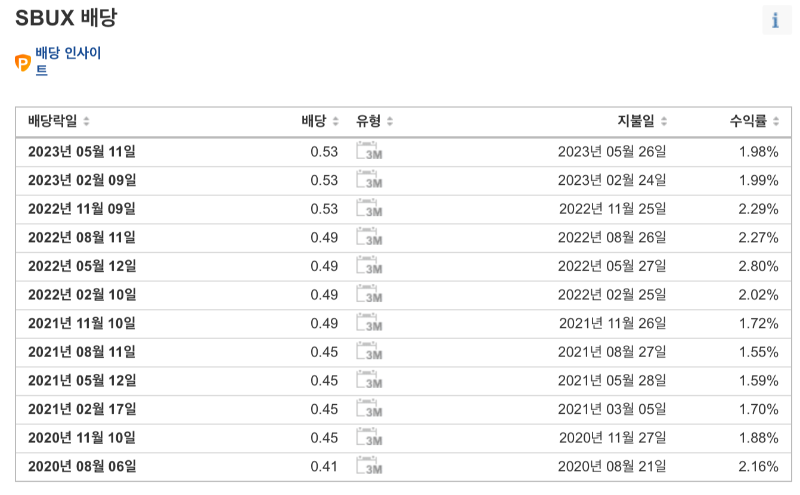Image resolution: width=800 pixels, height=495 pixels.
Task: Click the 2.29% yield value
Action: point(759,209)
